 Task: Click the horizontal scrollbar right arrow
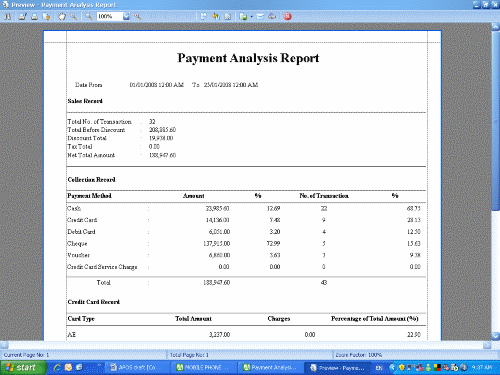point(487,345)
